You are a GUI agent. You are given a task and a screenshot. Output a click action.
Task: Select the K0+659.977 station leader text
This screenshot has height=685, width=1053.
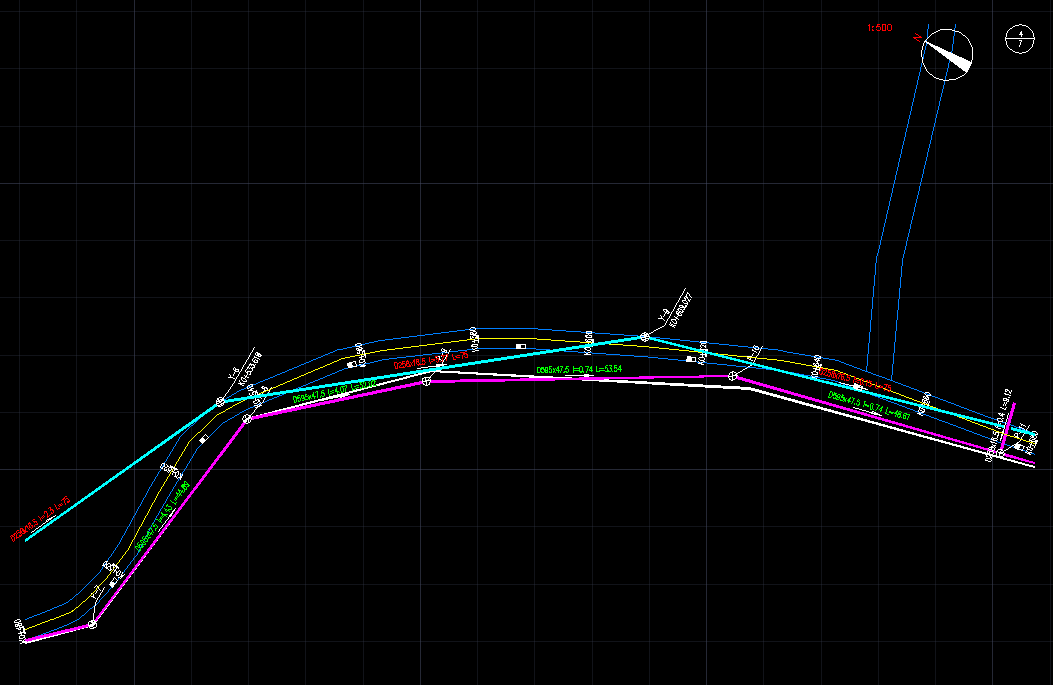[682, 309]
